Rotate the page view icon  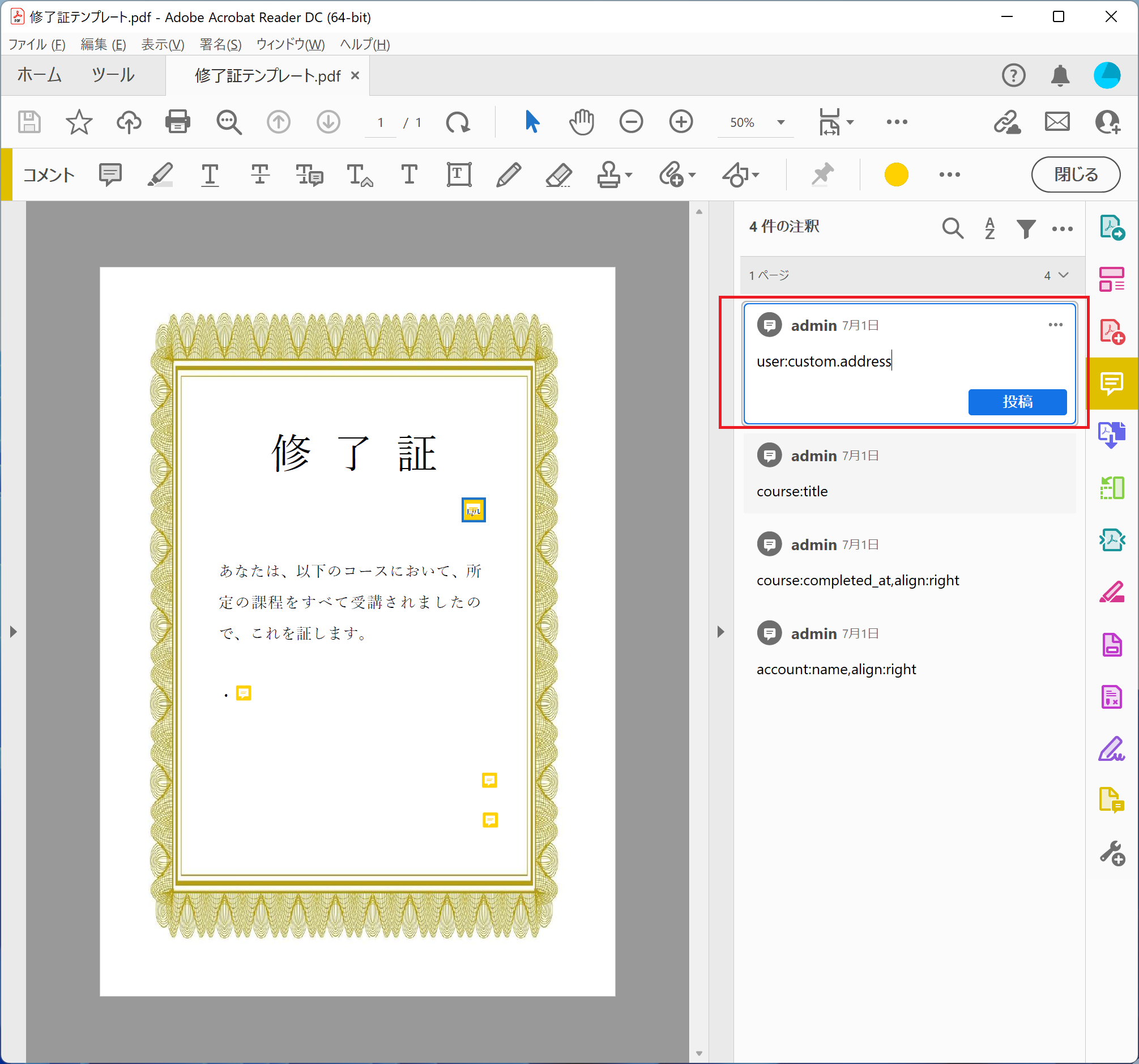click(x=458, y=122)
